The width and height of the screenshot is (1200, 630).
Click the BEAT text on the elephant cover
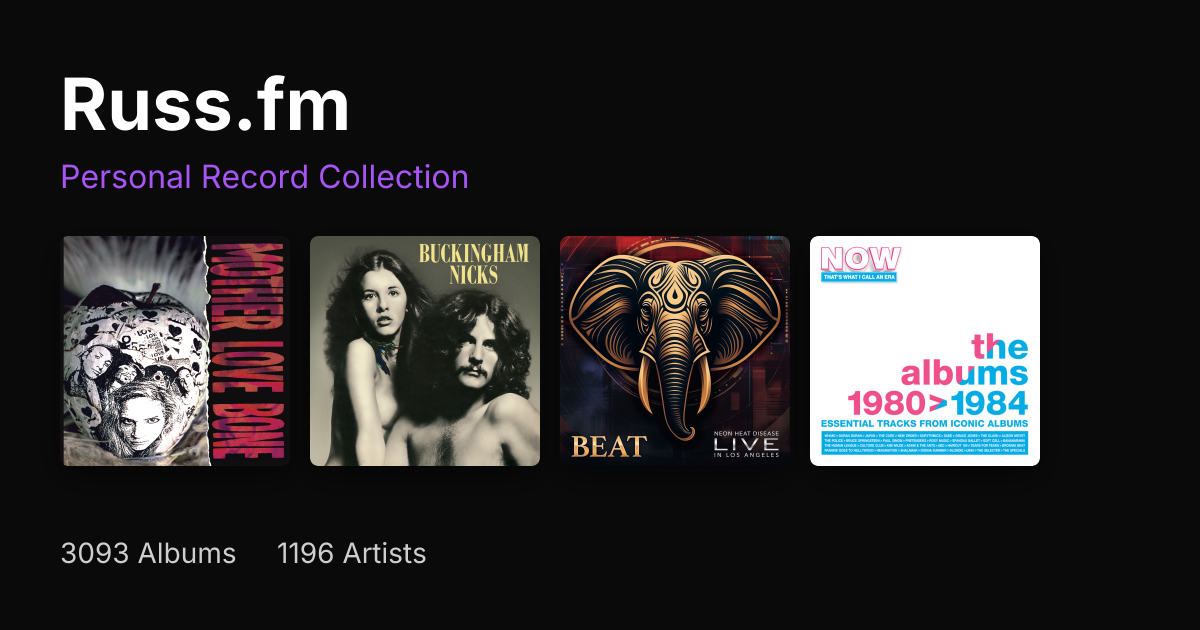click(x=609, y=446)
